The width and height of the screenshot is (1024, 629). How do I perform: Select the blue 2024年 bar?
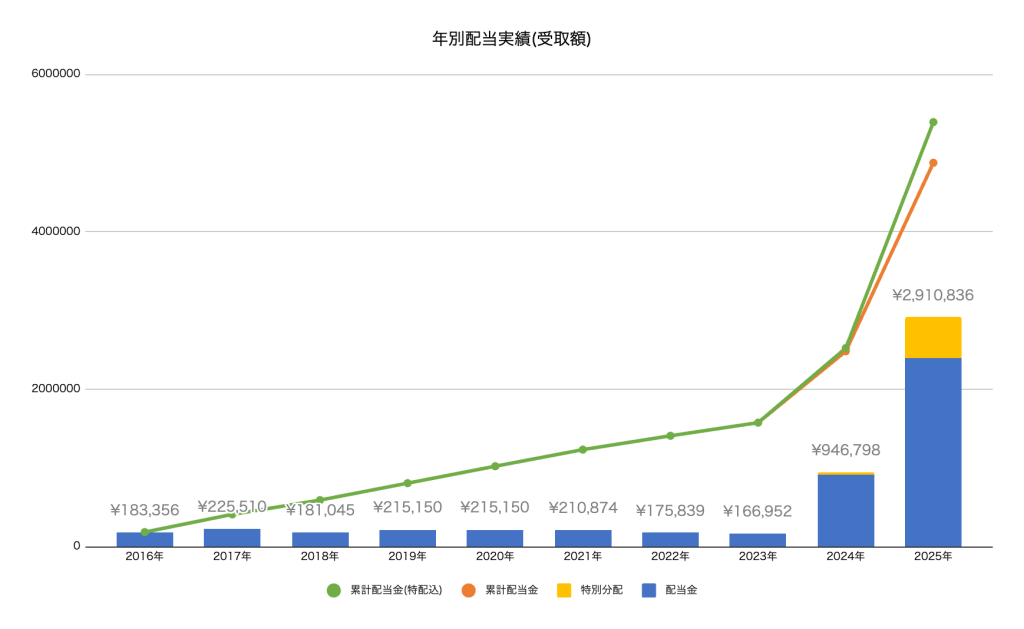[x=846, y=511]
